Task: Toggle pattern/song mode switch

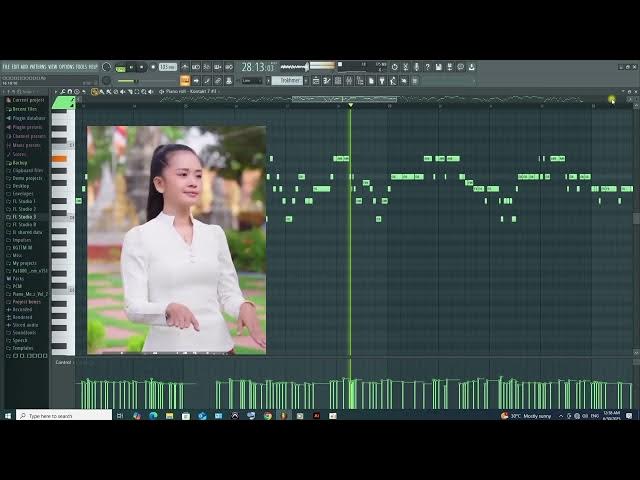Action: 120,68
